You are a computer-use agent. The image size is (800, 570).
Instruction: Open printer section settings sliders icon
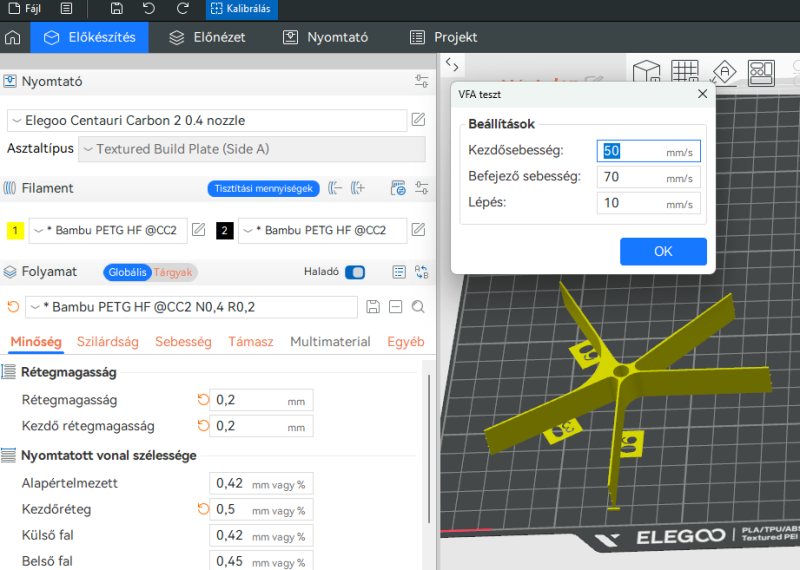pos(421,81)
